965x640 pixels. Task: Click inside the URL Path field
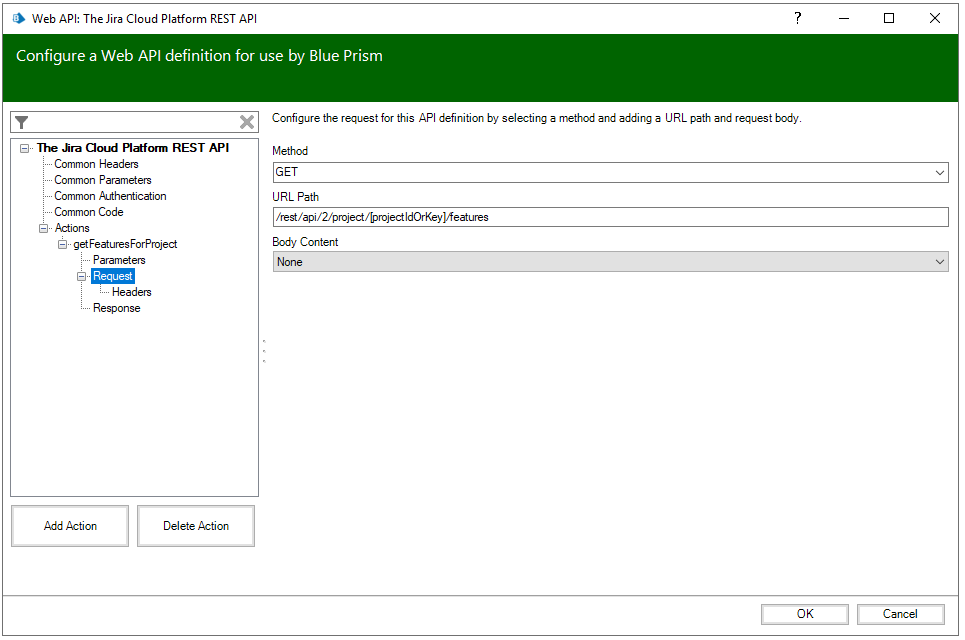(500, 216)
